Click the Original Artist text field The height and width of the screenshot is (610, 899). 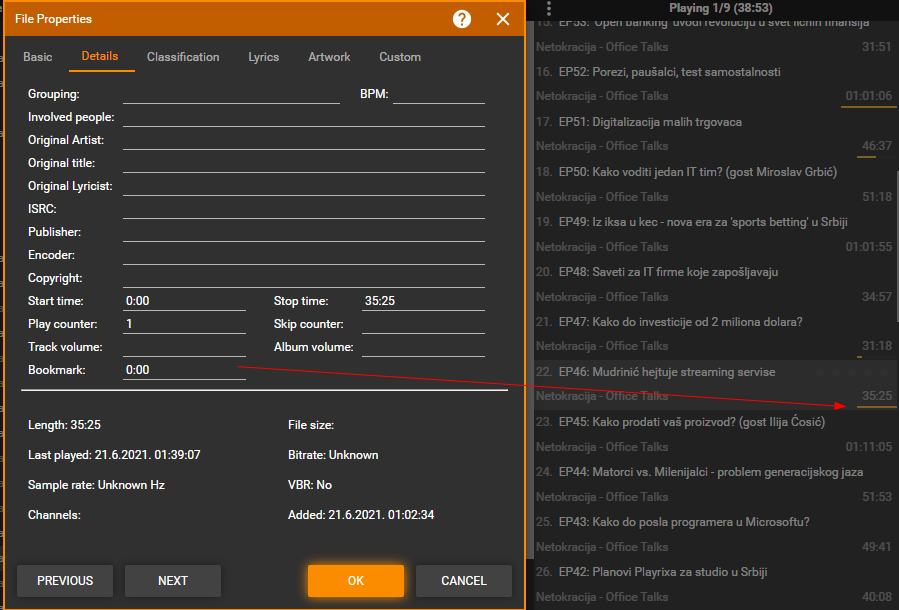(x=303, y=140)
